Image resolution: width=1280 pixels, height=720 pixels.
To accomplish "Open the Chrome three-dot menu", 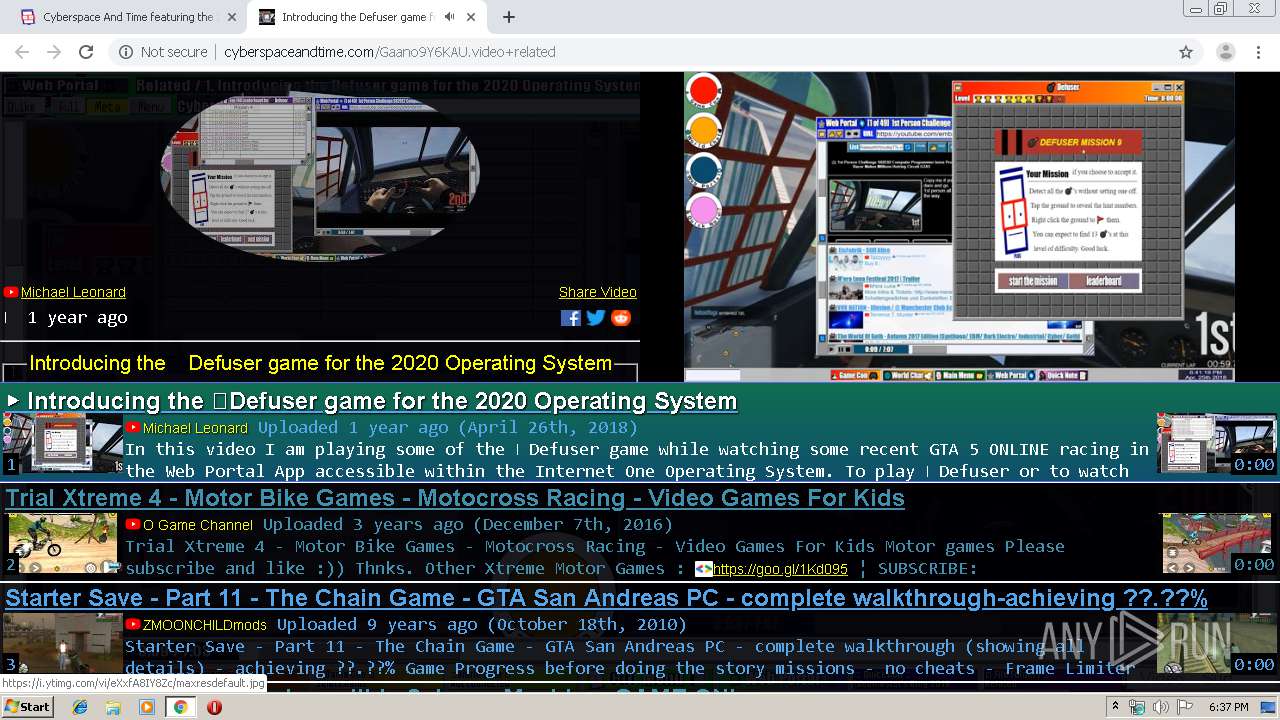I will pyautogui.click(x=1256, y=52).
